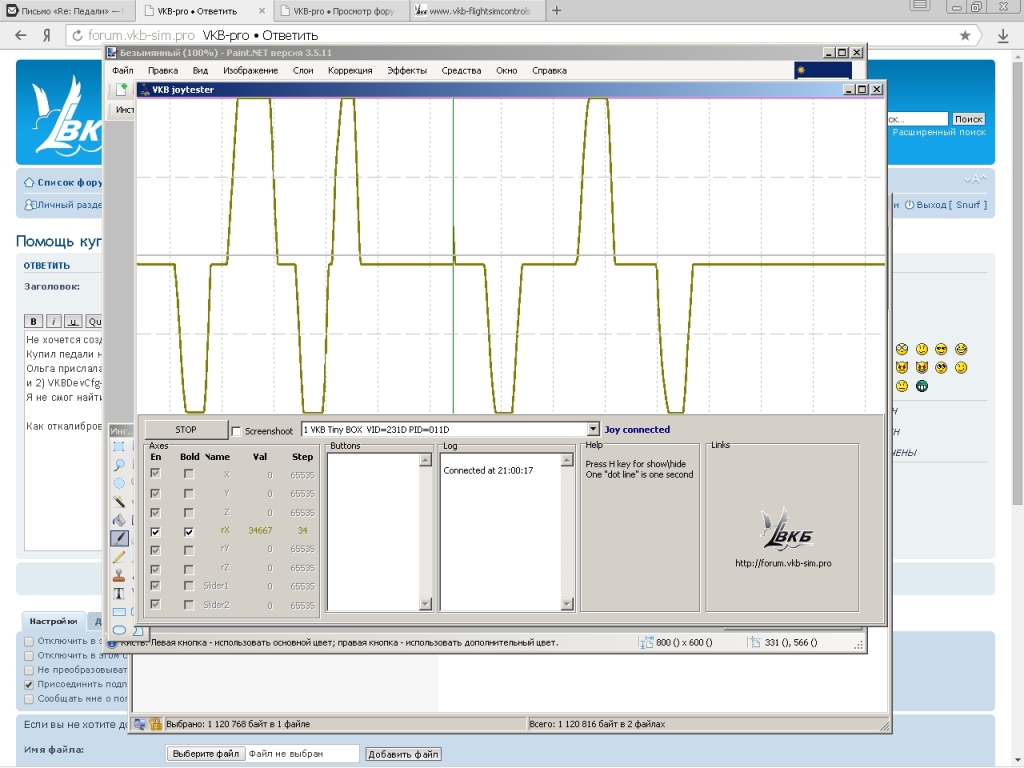Screen dimensions: 1024x768
Task: Uncheck the Bold checkbox for rX axis
Action: [x=189, y=532]
